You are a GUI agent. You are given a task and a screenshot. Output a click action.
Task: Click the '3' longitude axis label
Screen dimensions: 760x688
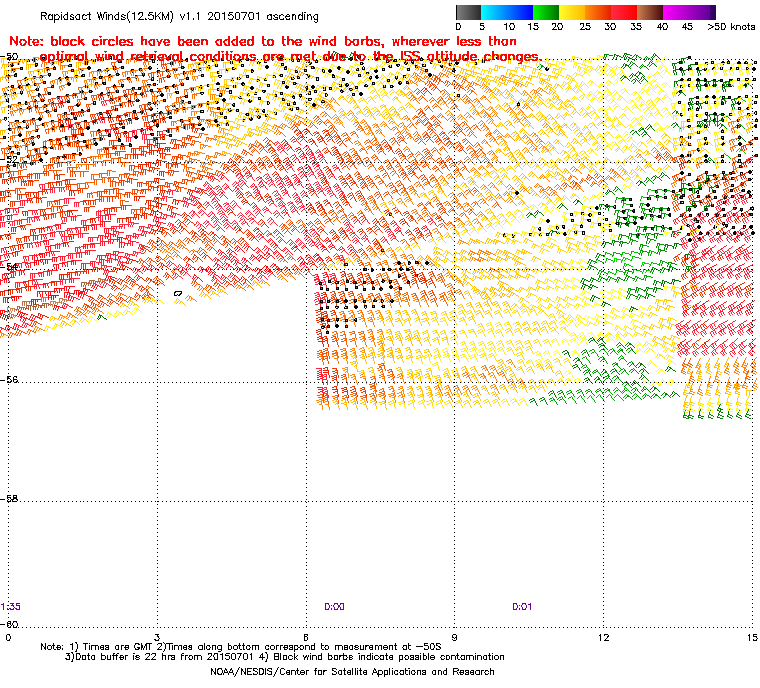157,637
